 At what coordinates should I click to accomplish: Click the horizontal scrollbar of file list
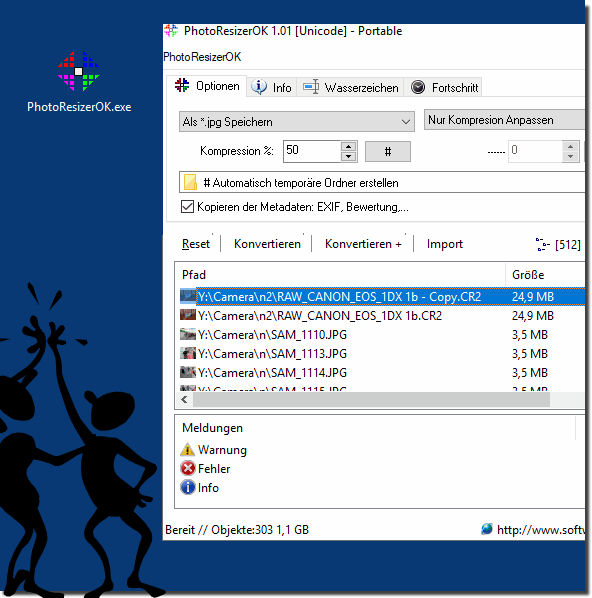point(371,400)
